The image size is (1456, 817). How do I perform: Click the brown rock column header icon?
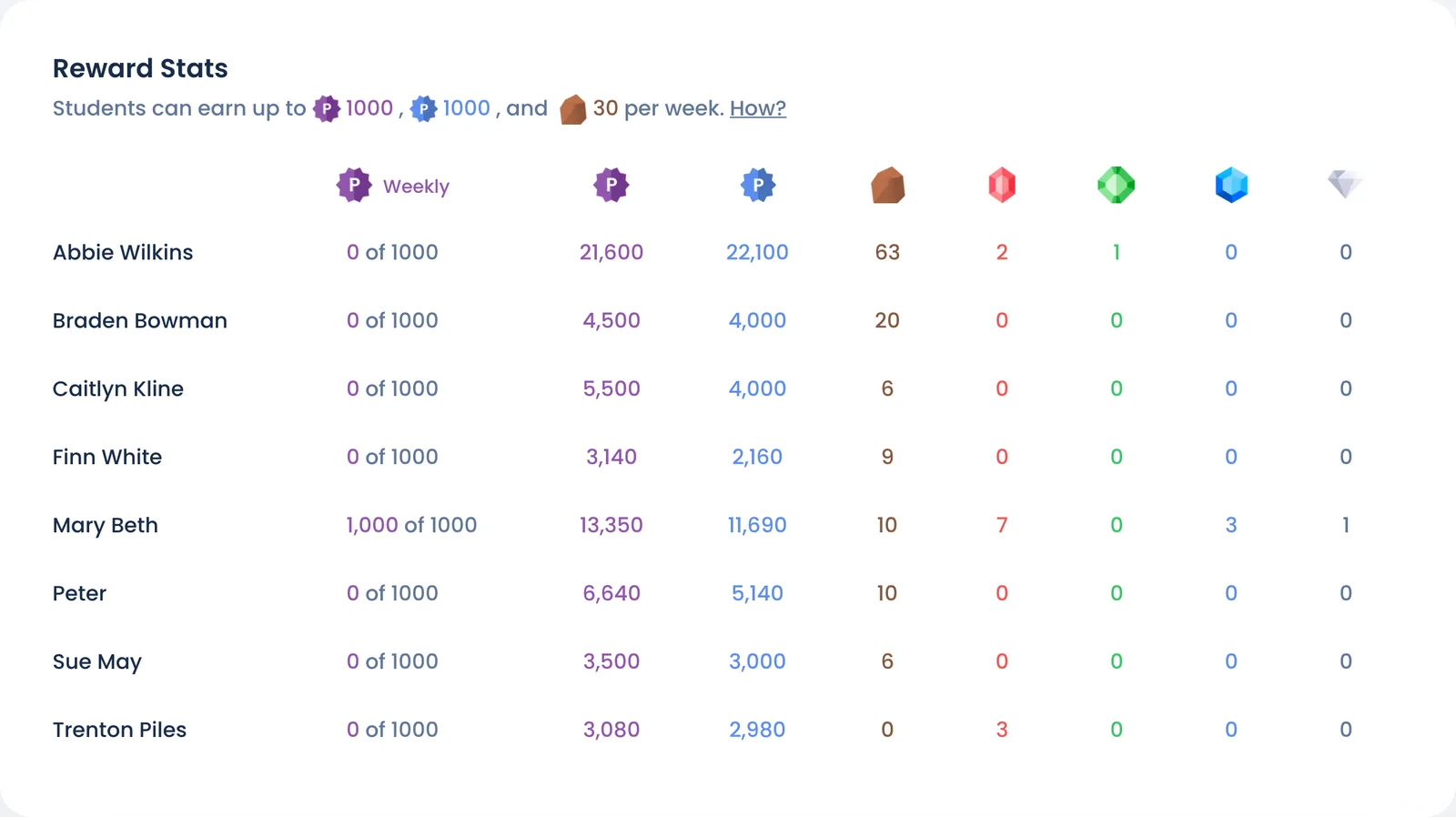click(x=887, y=186)
